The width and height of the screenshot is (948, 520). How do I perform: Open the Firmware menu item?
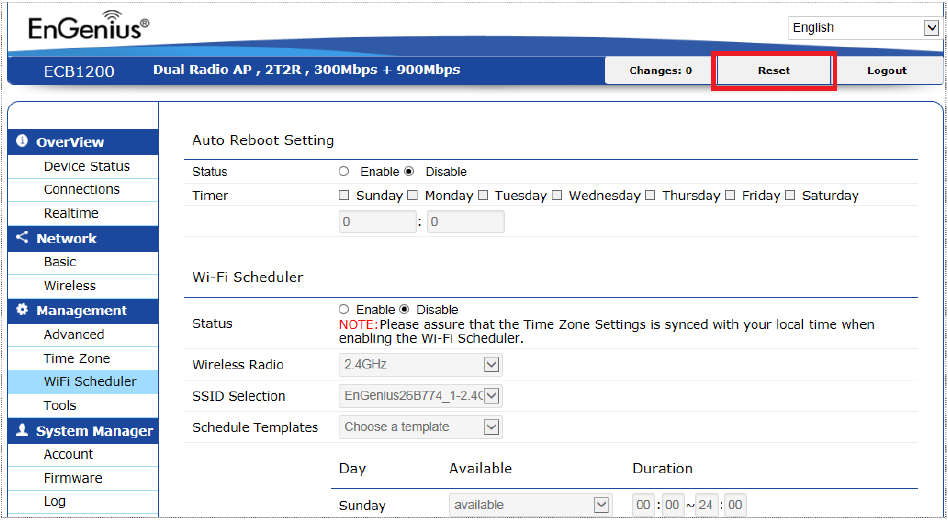(x=73, y=478)
